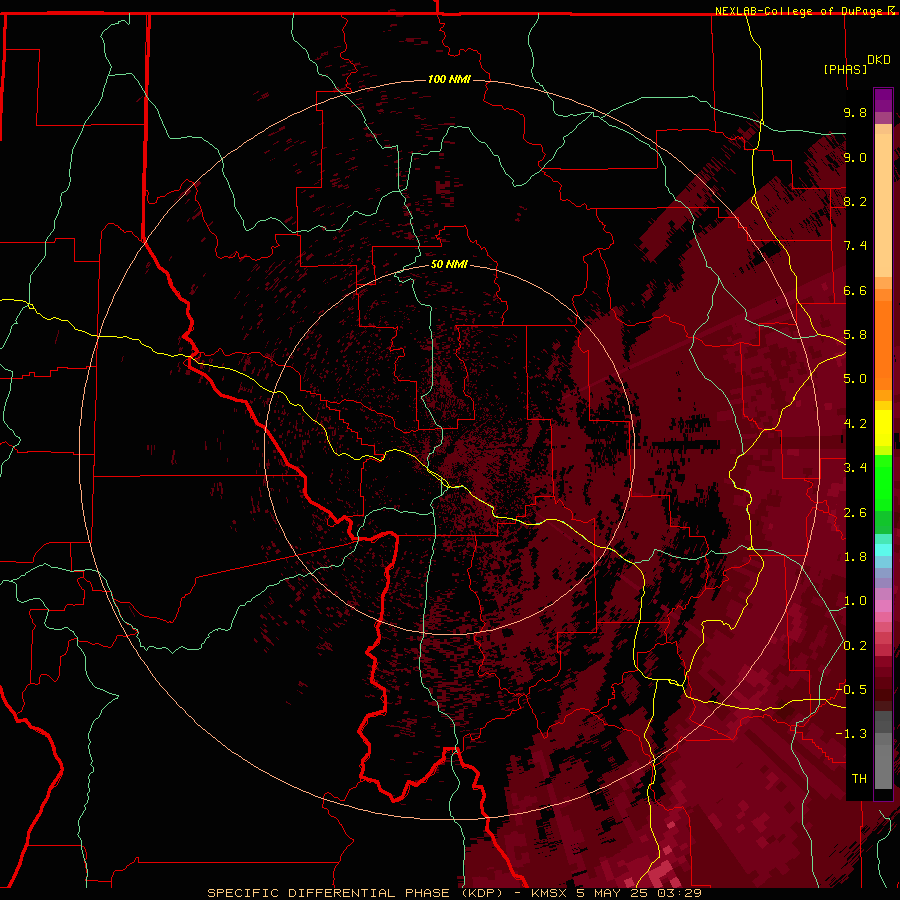Select the 6.6 legend value

855,290
